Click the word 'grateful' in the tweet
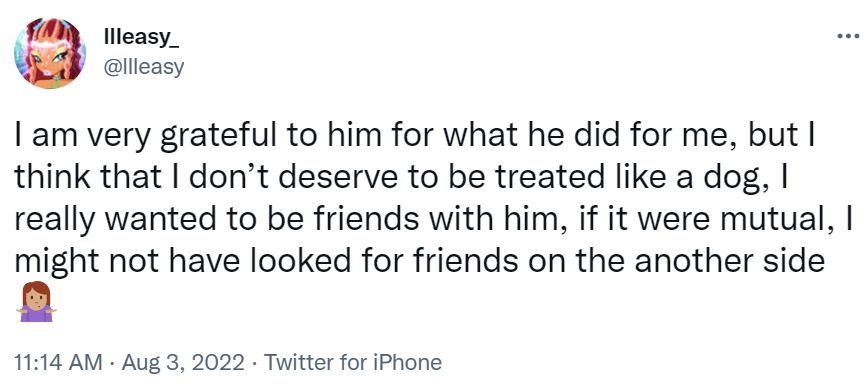Screen dimensions: 864x385 click(x=215, y=137)
